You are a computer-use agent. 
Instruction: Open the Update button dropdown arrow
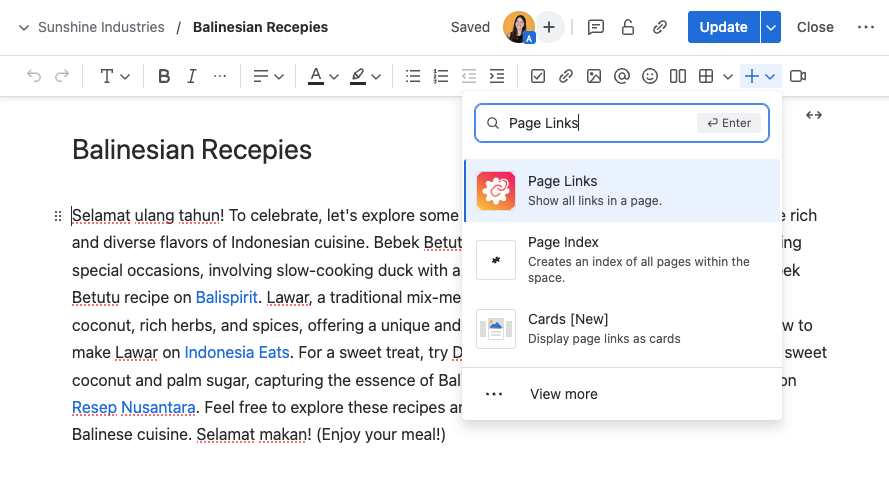(770, 27)
